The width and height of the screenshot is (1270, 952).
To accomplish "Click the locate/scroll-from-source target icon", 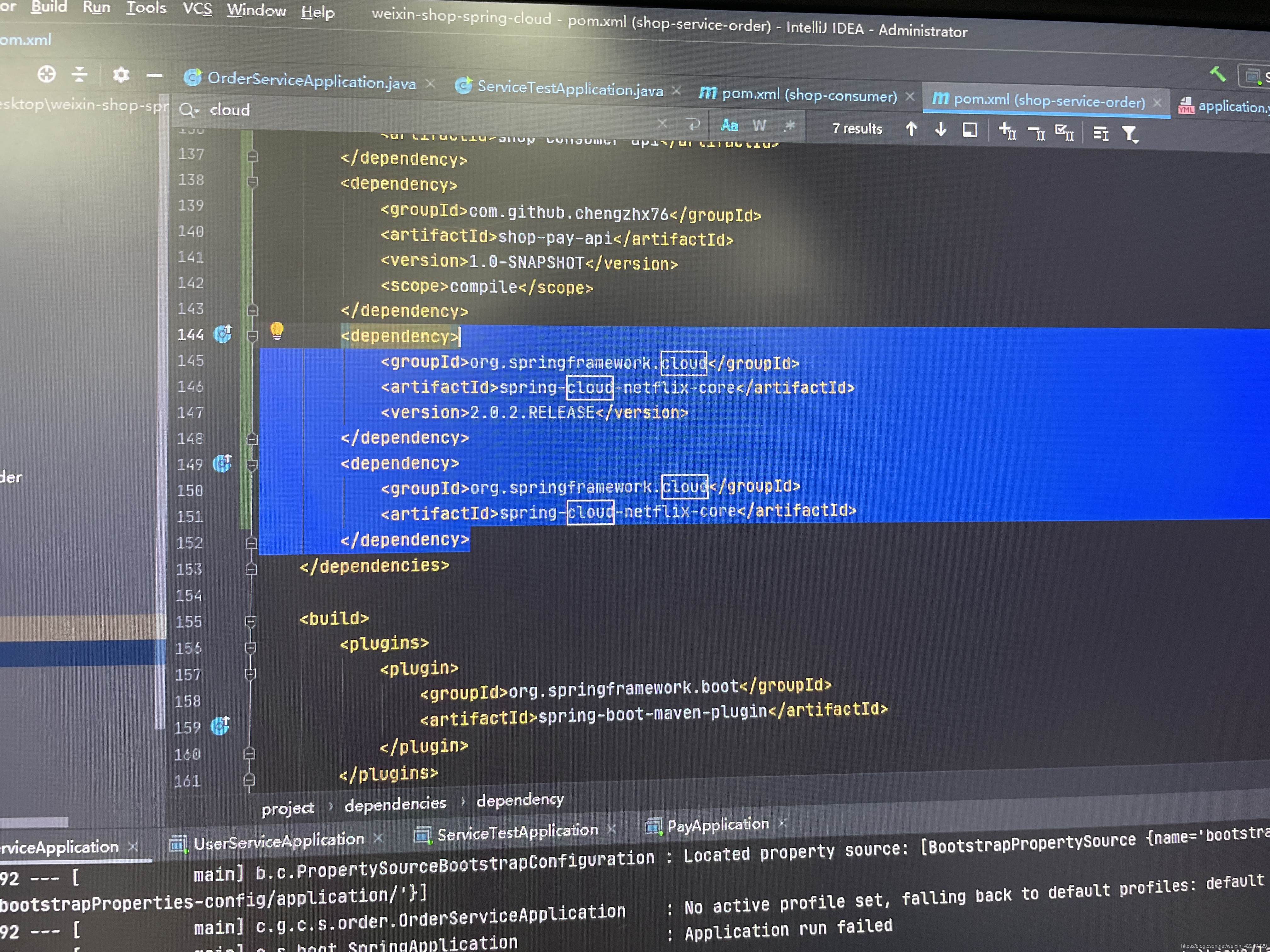I will tap(47, 74).
